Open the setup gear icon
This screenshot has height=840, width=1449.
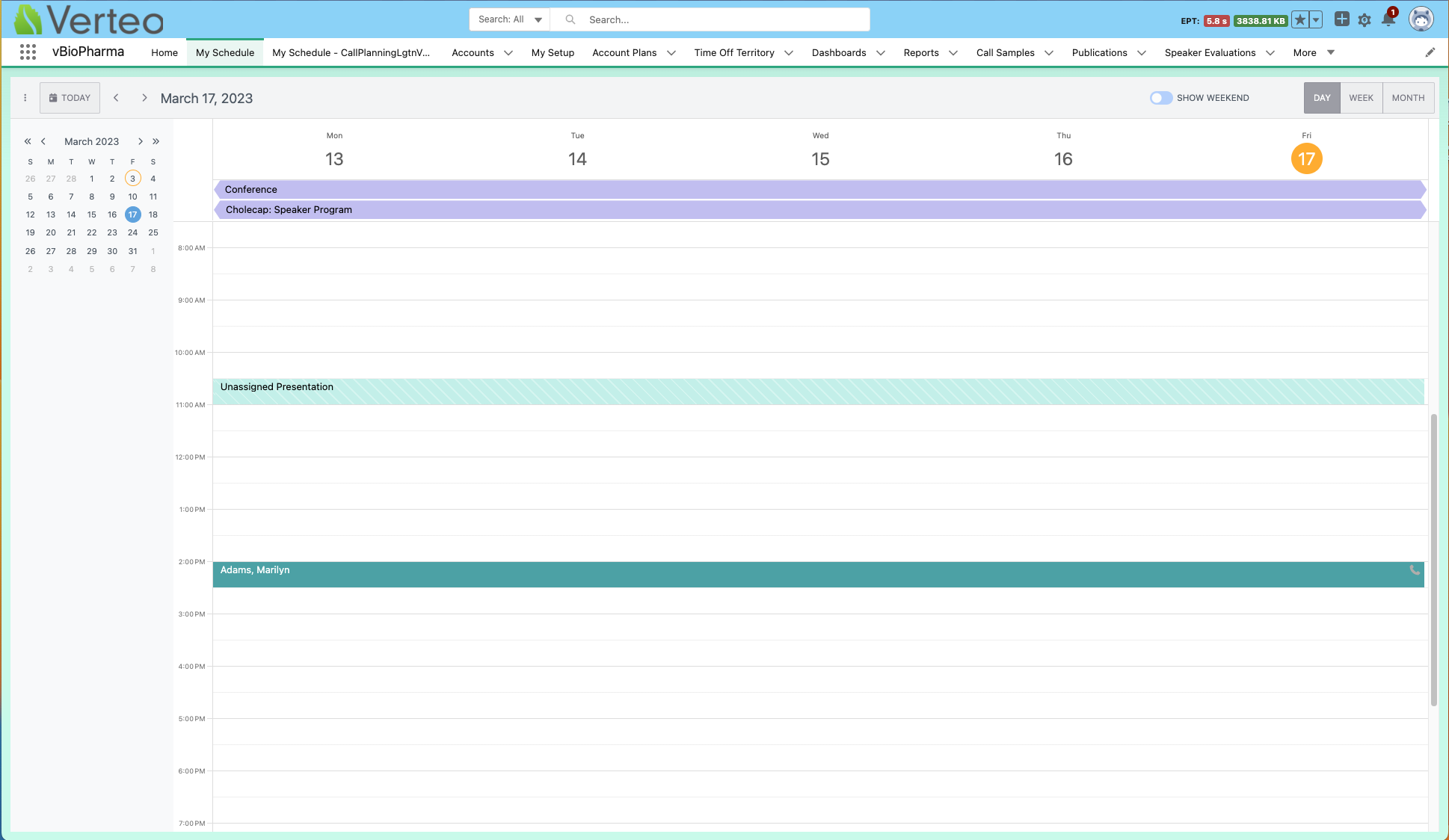coord(1365,20)
